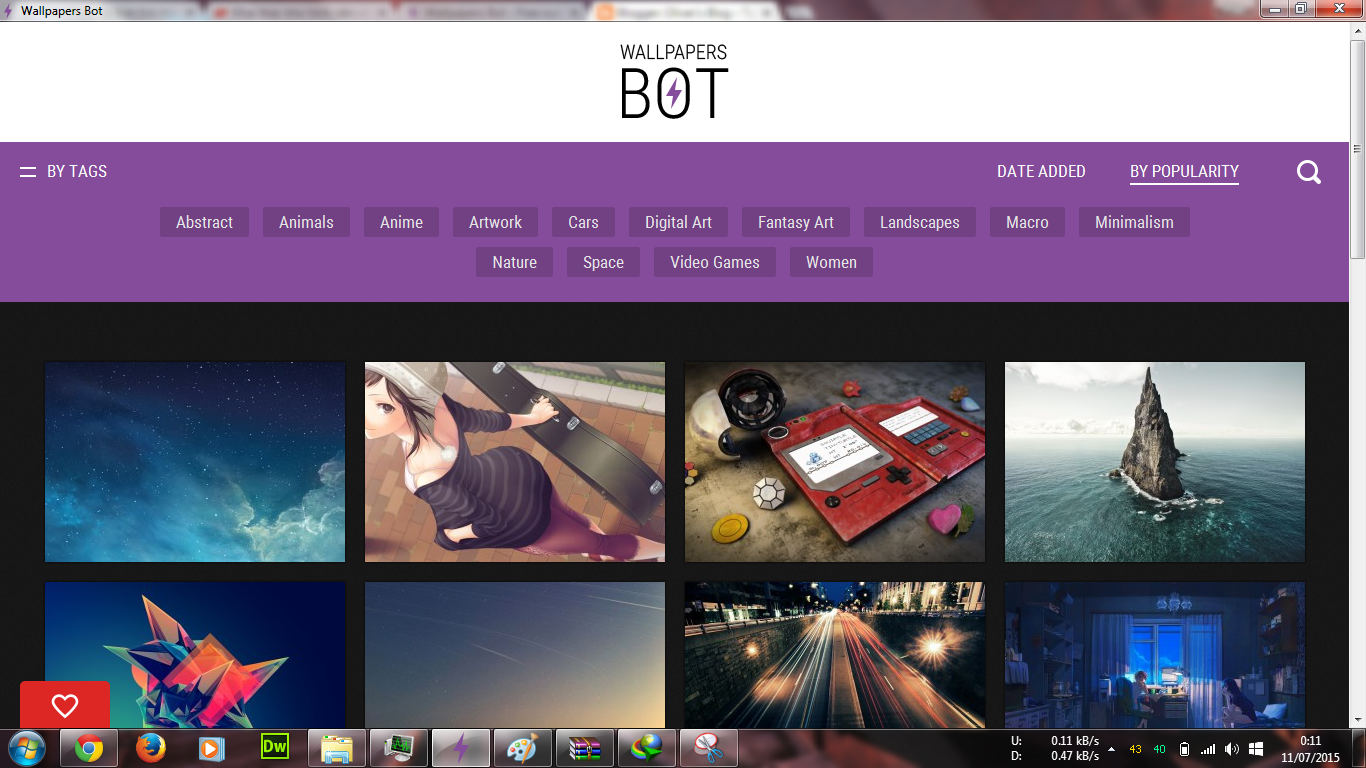Select the Video Games category
The height and width of the screenshot is (768, 1366).
point(714,261)
